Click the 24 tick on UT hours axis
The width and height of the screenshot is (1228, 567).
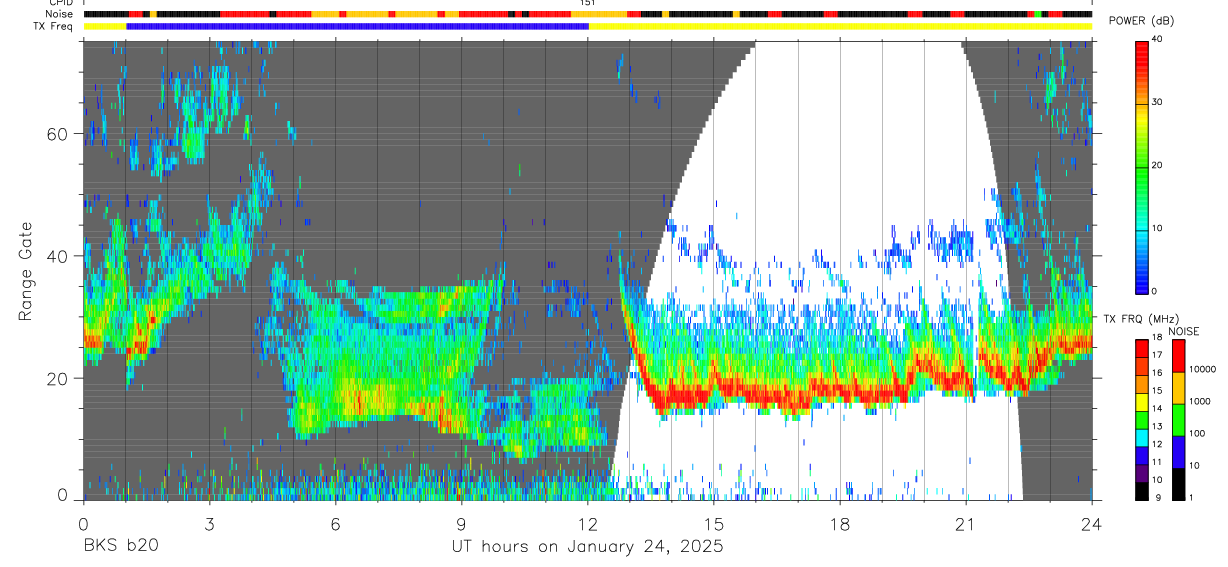point(1092,523)
